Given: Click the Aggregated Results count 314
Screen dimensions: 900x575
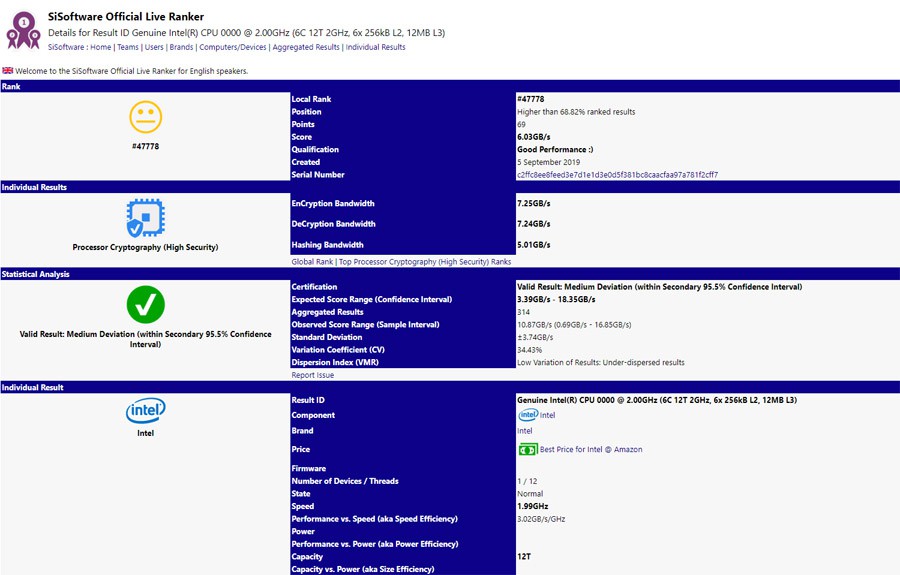Looking at the screenshot, I should click(523, 312).
